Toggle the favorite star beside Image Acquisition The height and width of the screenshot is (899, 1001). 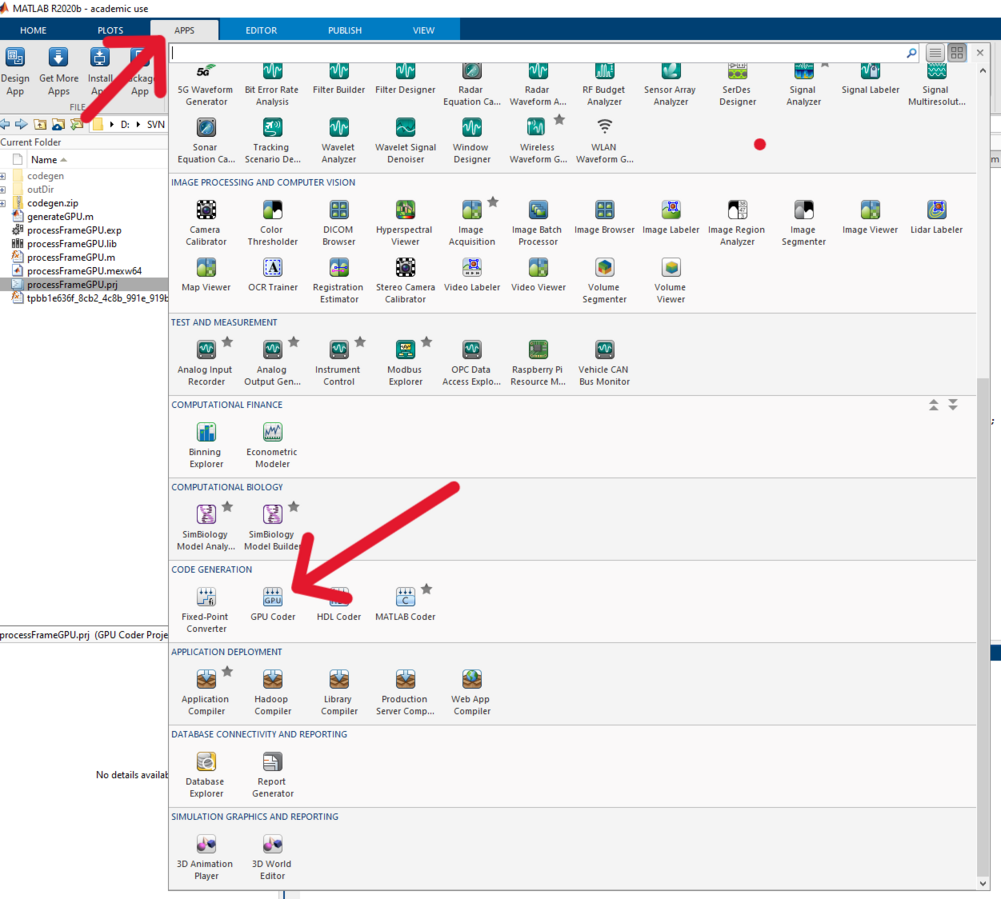[x=493, y=202]
